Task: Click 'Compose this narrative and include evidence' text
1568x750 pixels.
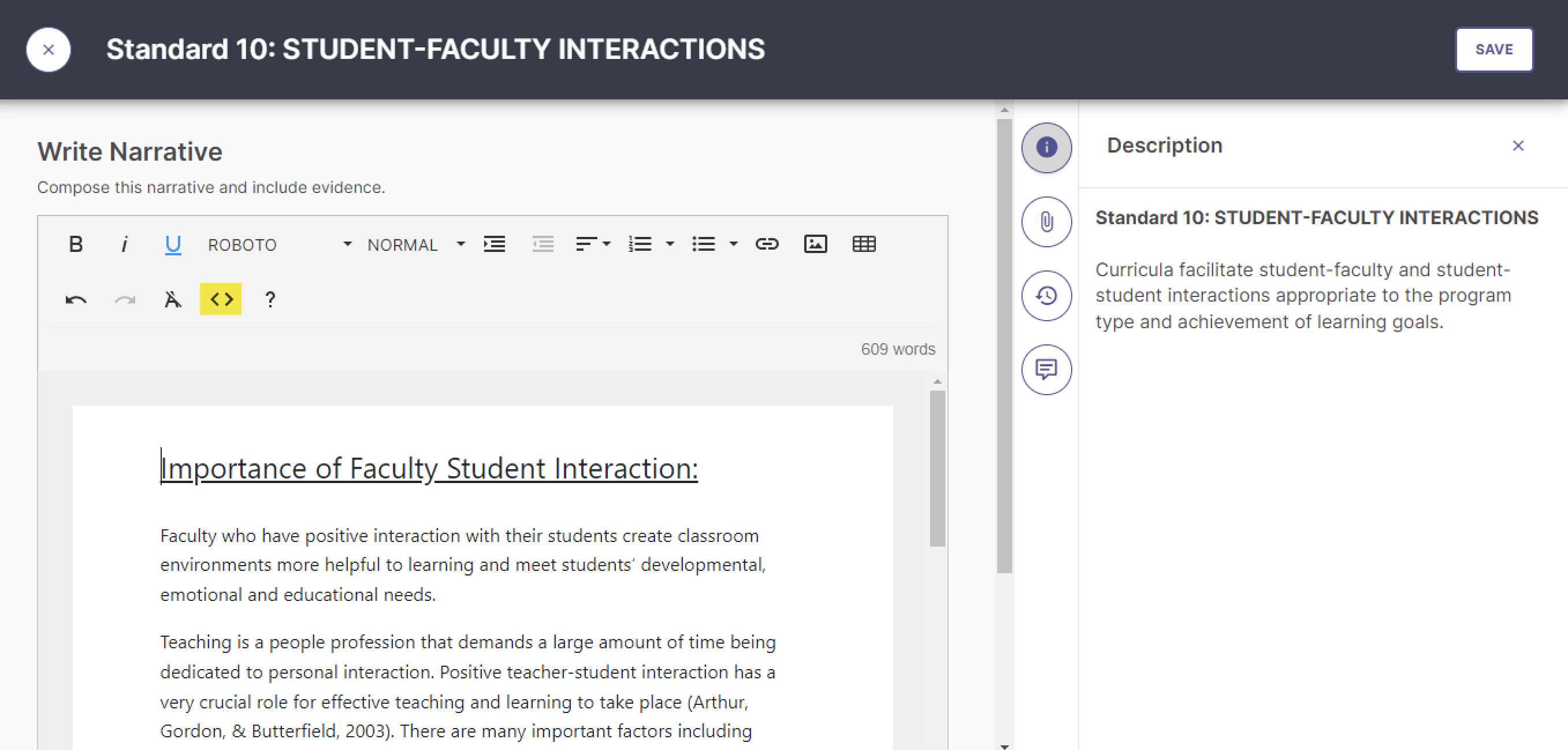Action: coord(211,187)
